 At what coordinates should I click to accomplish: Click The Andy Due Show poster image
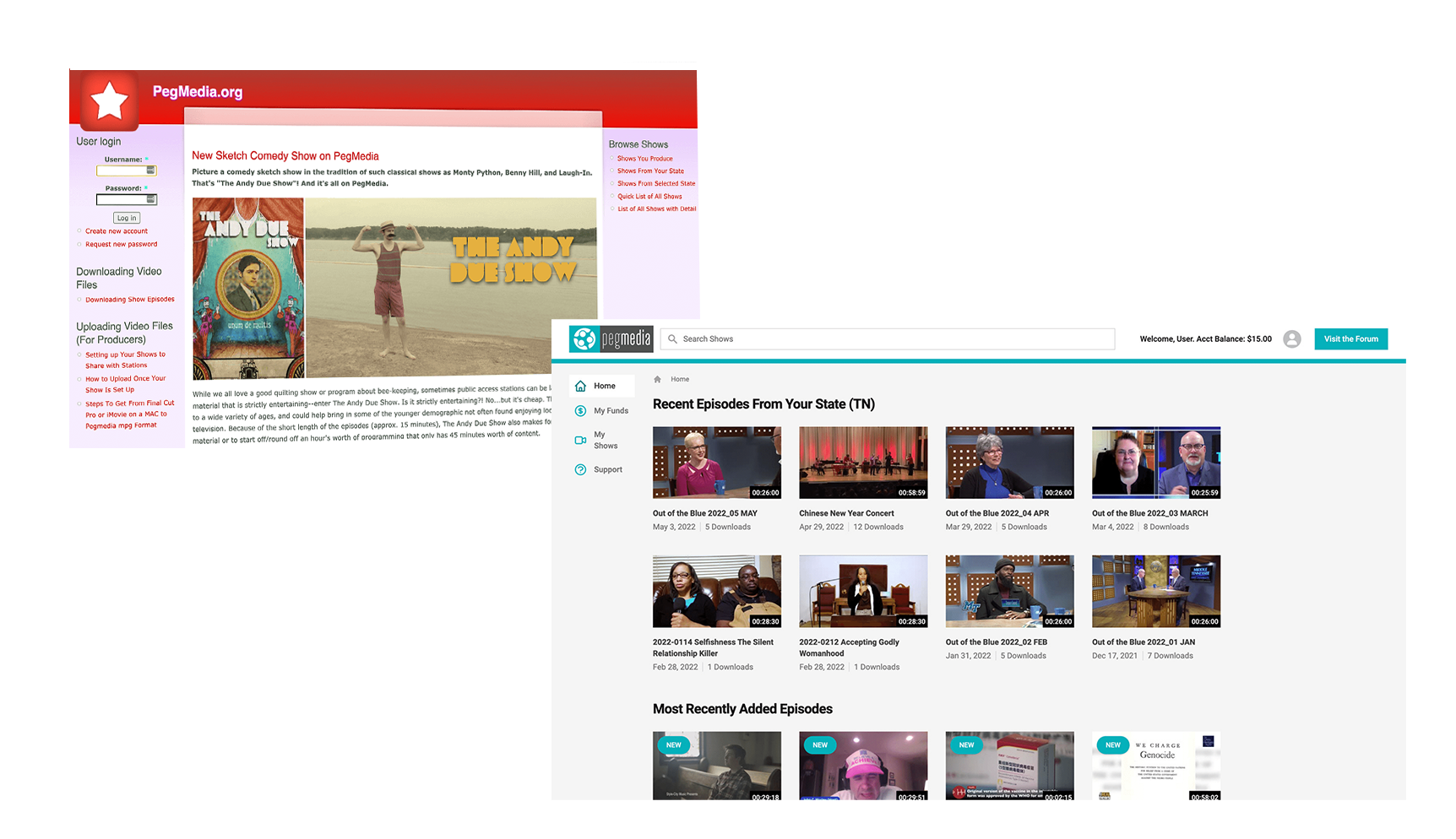pyautogui.click(x=248, y=289)
